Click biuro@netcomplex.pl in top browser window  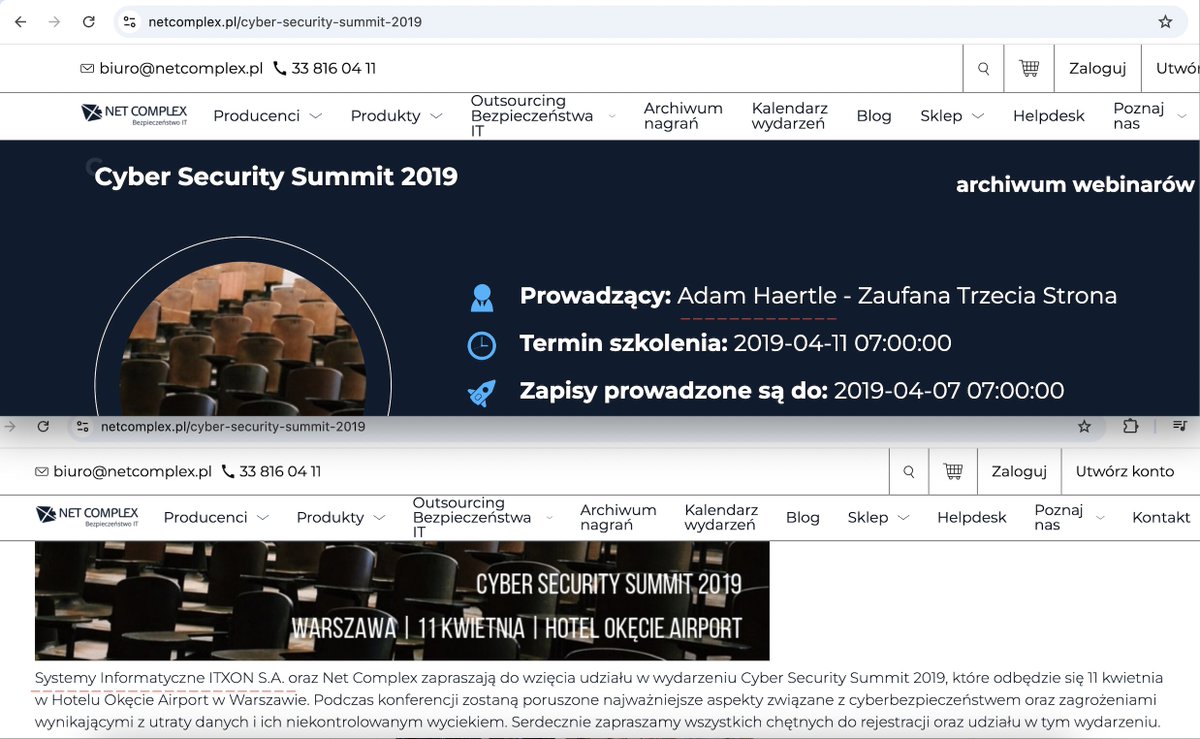[x=181, y=69]
